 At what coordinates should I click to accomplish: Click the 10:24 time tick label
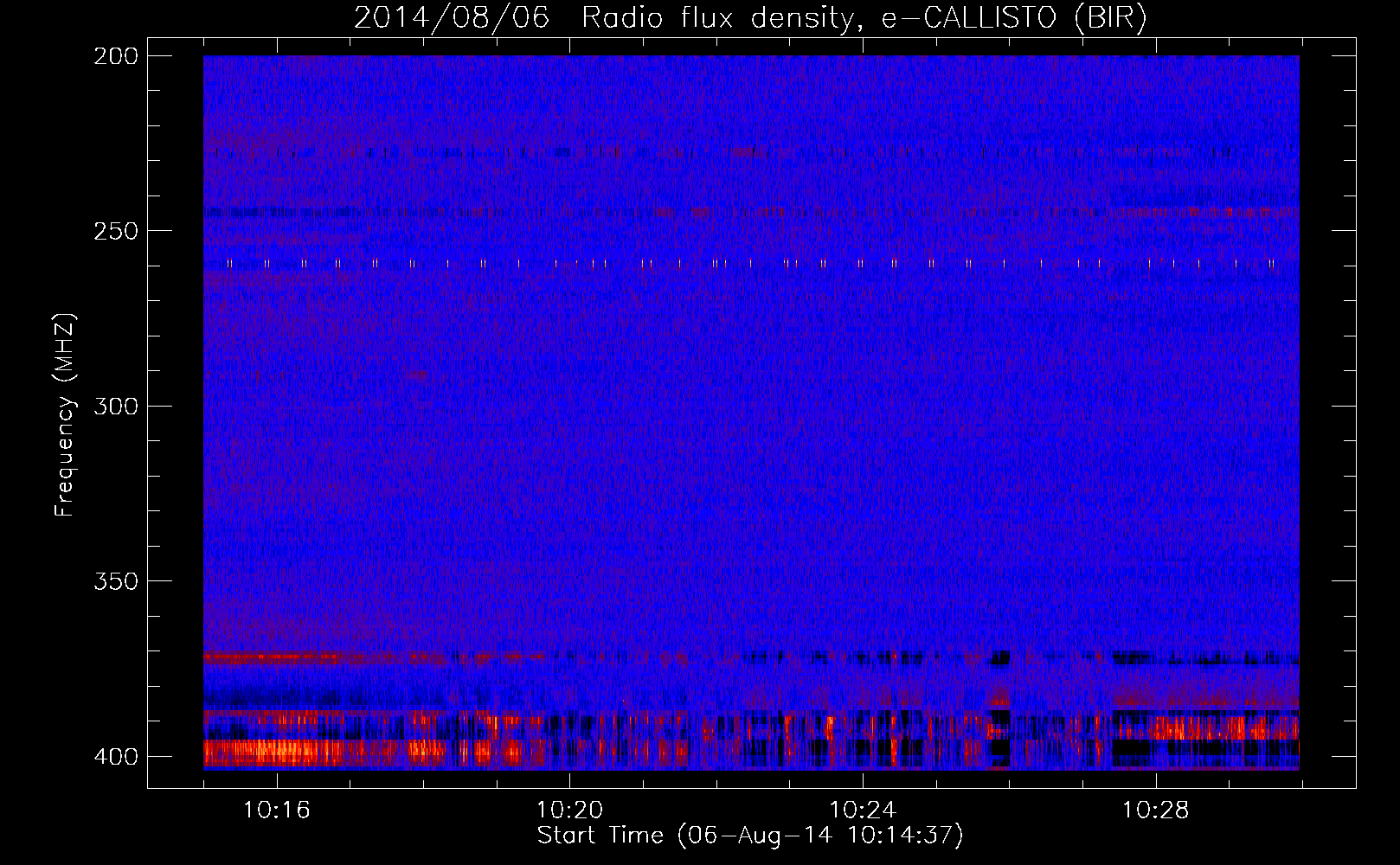pos(863,811)
